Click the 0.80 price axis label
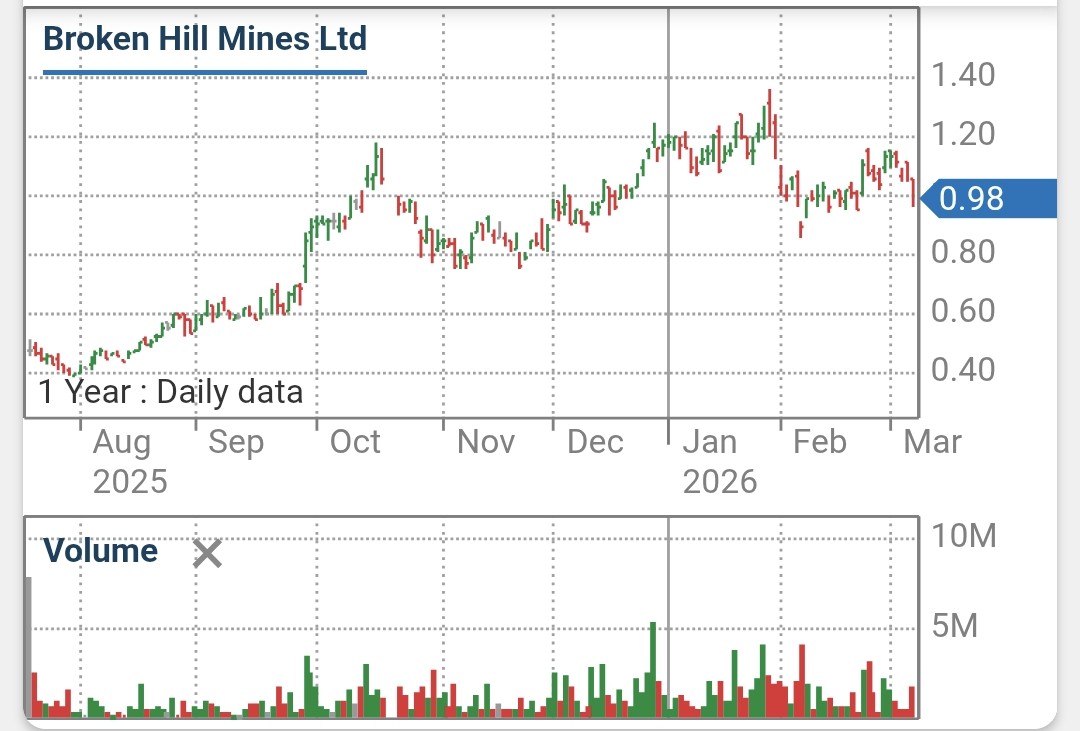 pyautogui.click(x=963, y=251)
